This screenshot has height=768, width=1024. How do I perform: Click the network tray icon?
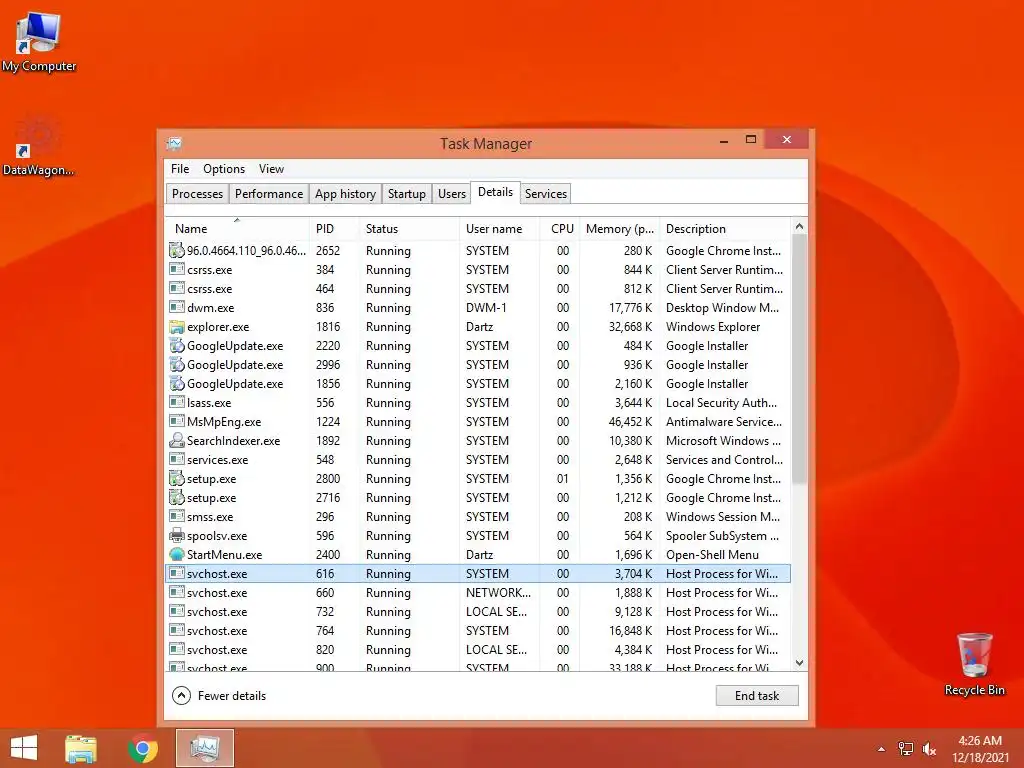point(905,748)
